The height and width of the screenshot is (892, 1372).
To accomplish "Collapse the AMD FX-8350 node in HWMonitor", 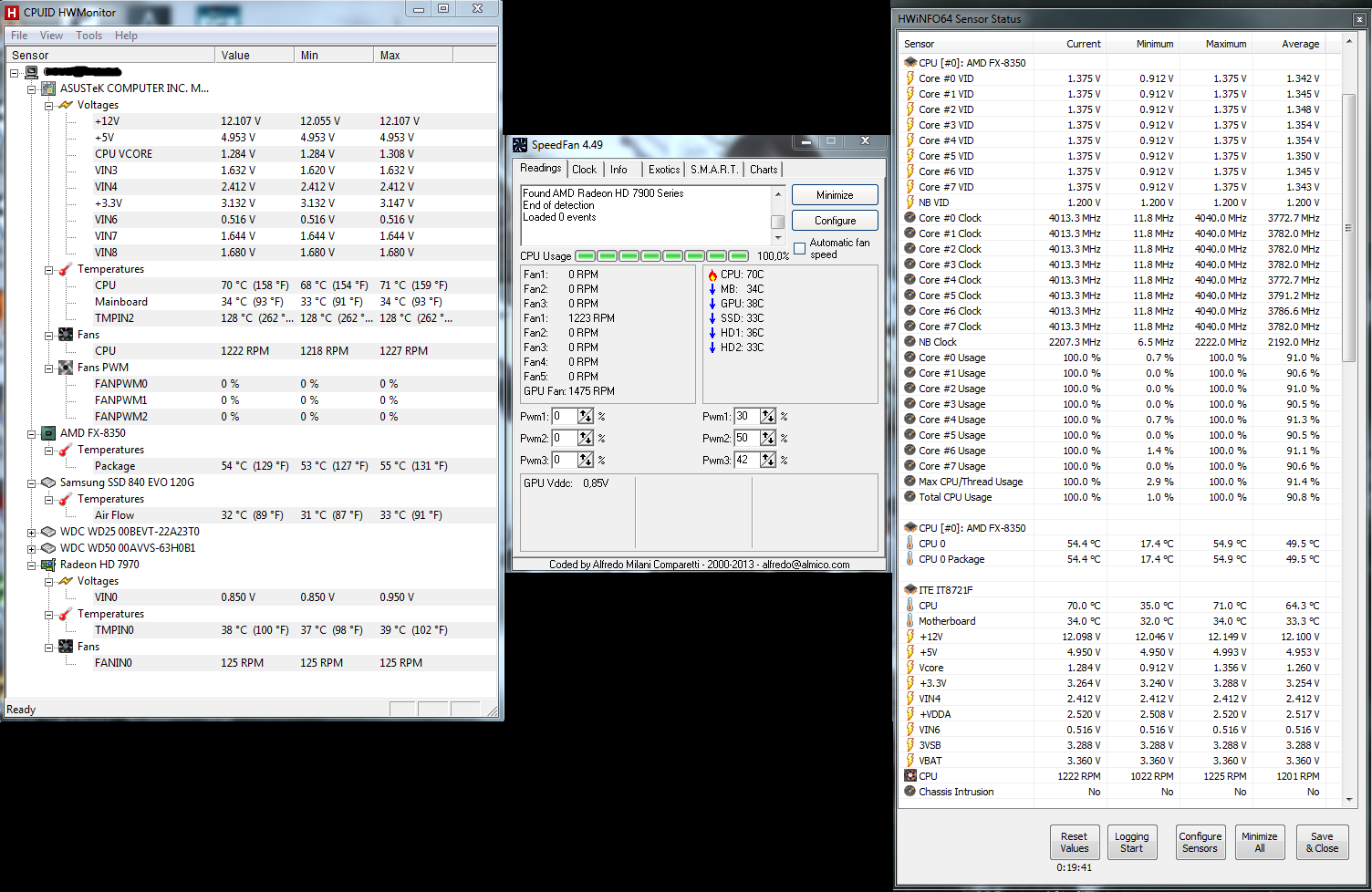I will pyautogui.click(x=31, y=434).
